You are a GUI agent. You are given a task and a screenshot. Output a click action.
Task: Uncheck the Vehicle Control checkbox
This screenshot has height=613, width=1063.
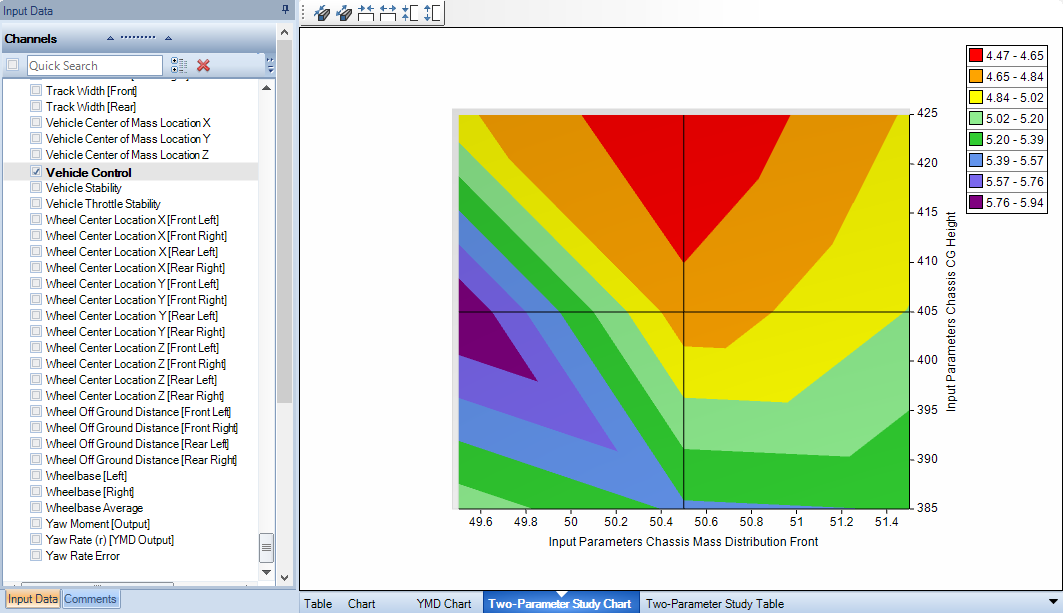tap(36, 172)
